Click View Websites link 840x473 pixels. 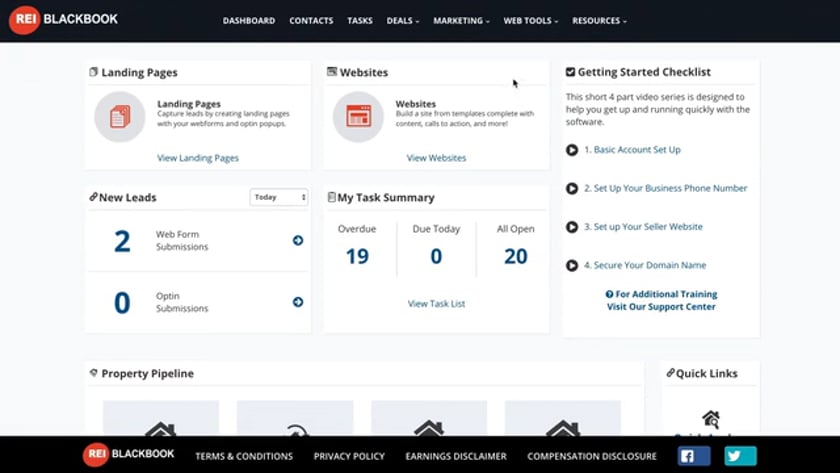437,158
